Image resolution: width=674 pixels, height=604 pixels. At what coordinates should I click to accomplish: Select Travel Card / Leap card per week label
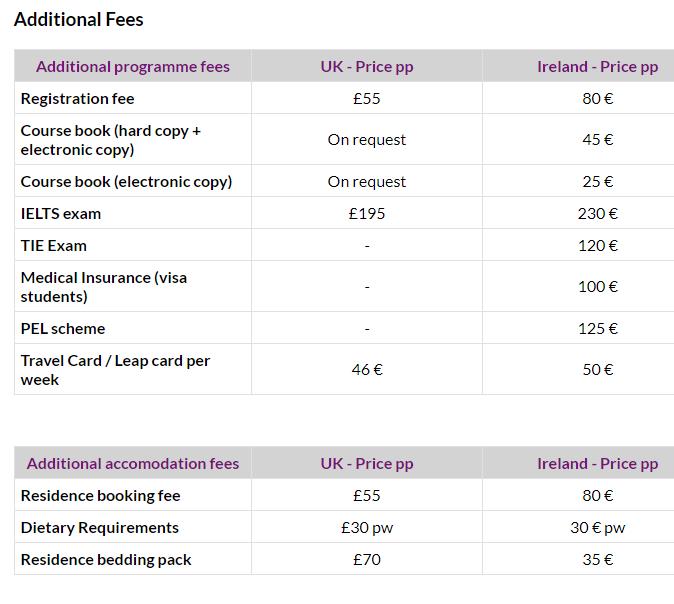click(115, 370)
